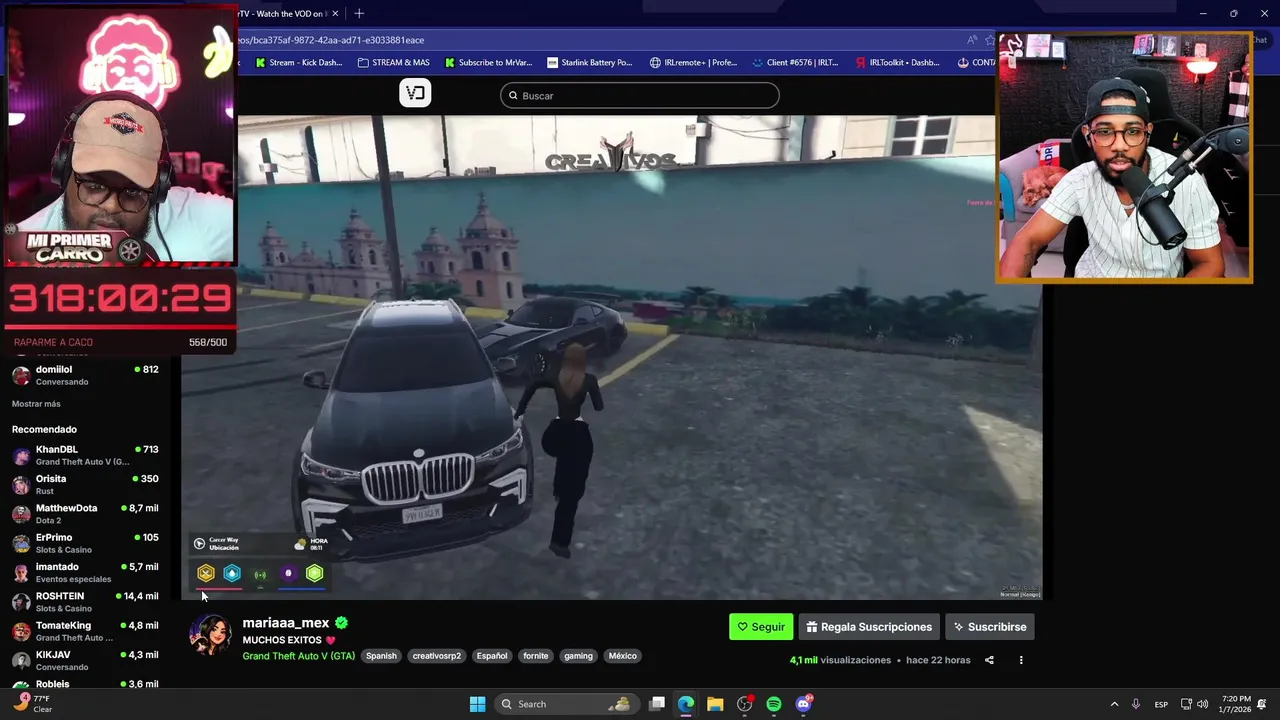Open Microsoft Edge from the taskbar
The width and height of the screenshot is (1280, 720).
[x=686, y=704]
